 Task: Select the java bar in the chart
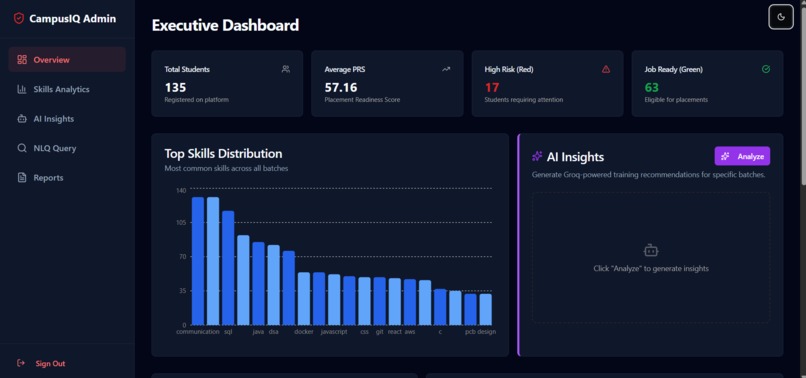click(x=259, y=283)
